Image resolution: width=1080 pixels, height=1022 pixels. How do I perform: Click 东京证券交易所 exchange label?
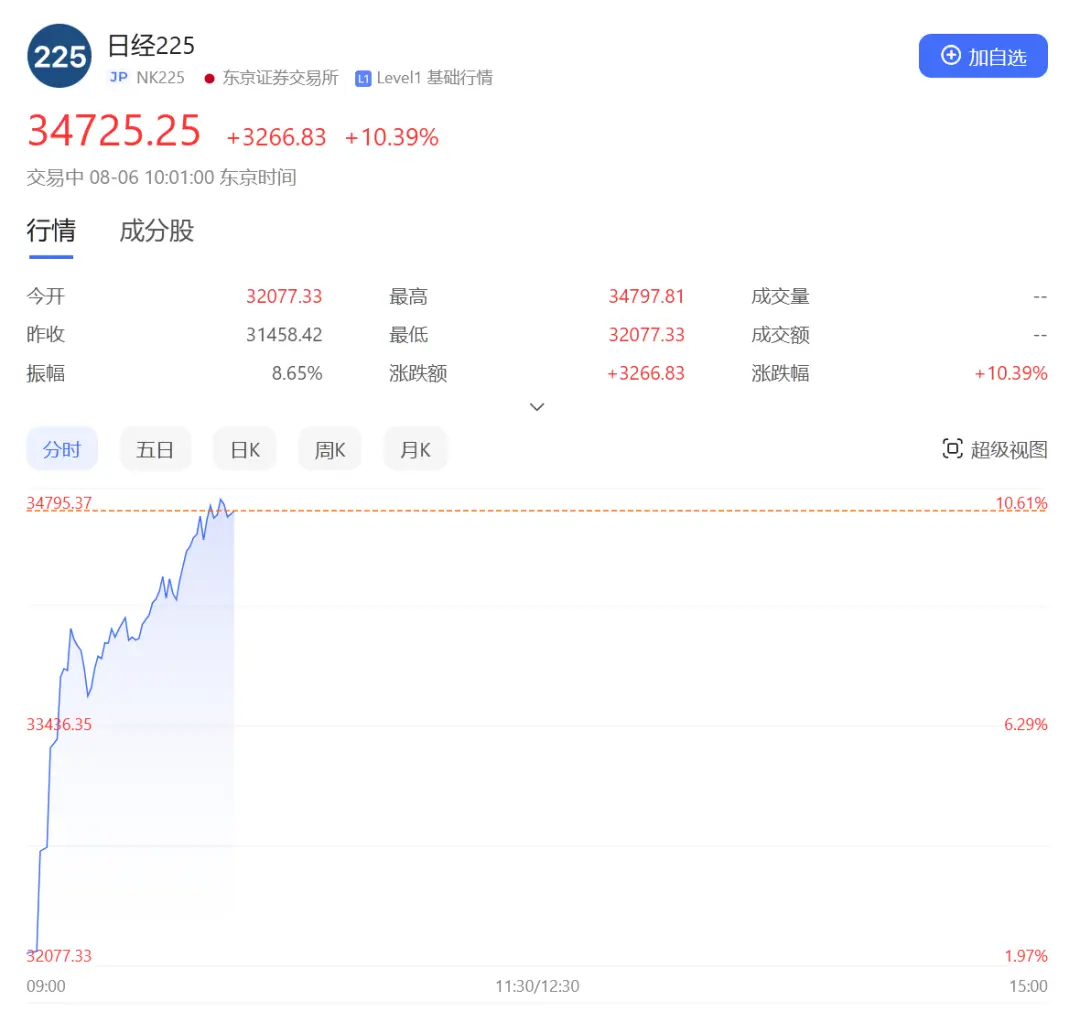[x=280, y=78]
